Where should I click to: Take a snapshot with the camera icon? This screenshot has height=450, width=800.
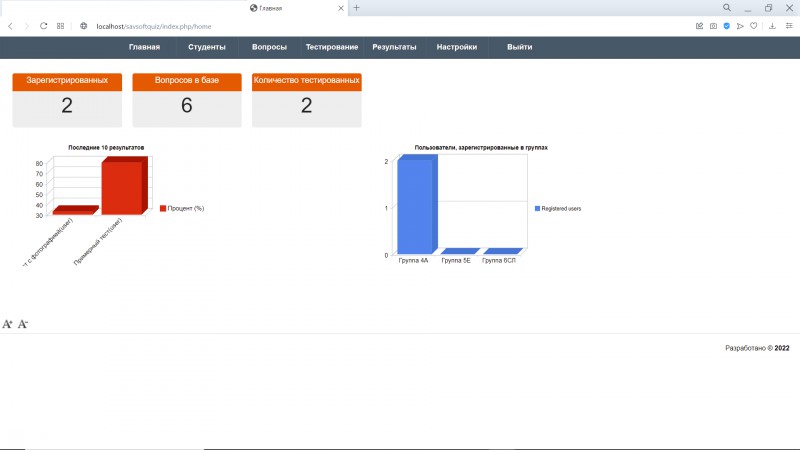[x=713, y=26]
